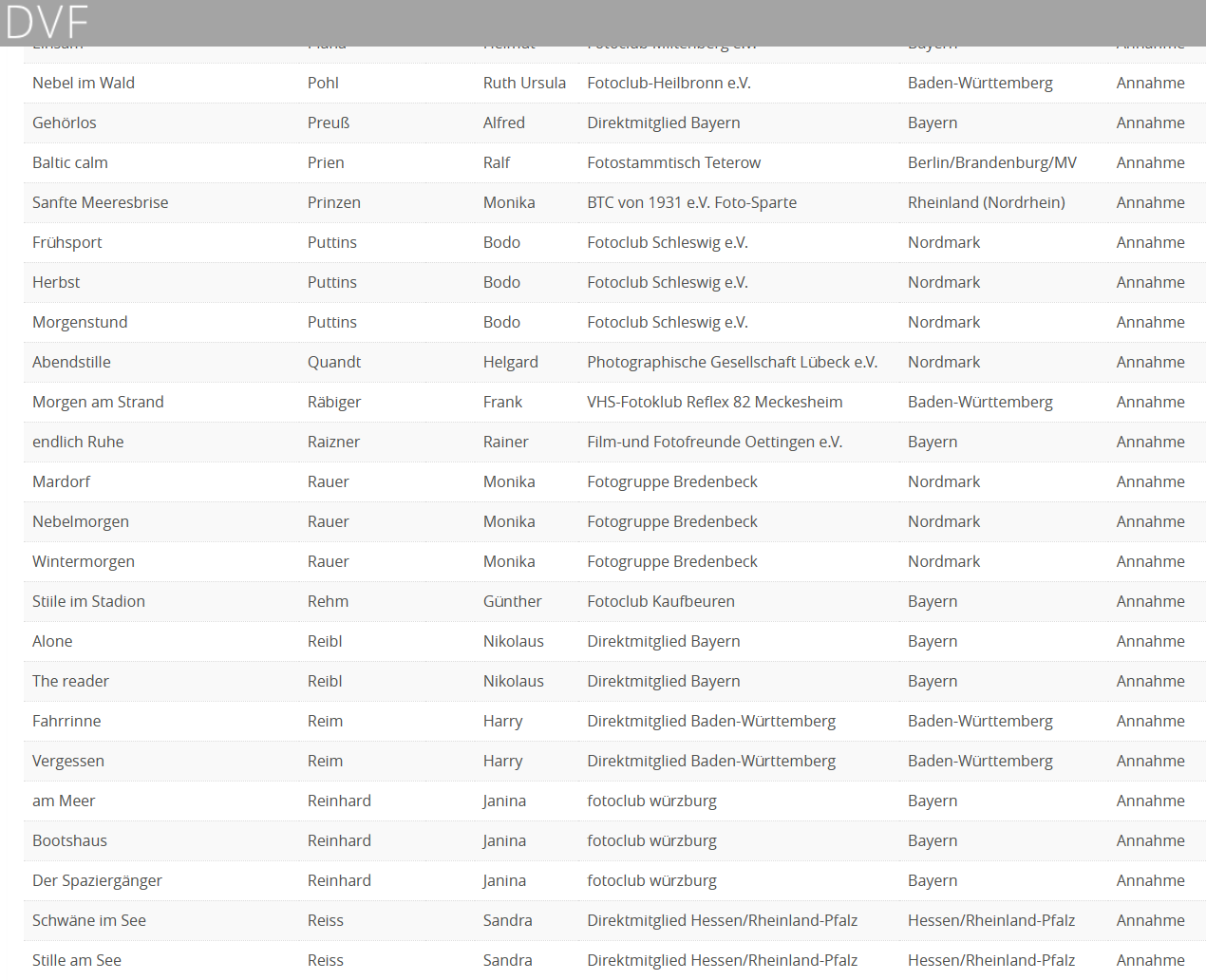The height and width of the screenshot is (980, 1206).
Task: Click the title 'Mardorf'
Action: pos(62,481)
